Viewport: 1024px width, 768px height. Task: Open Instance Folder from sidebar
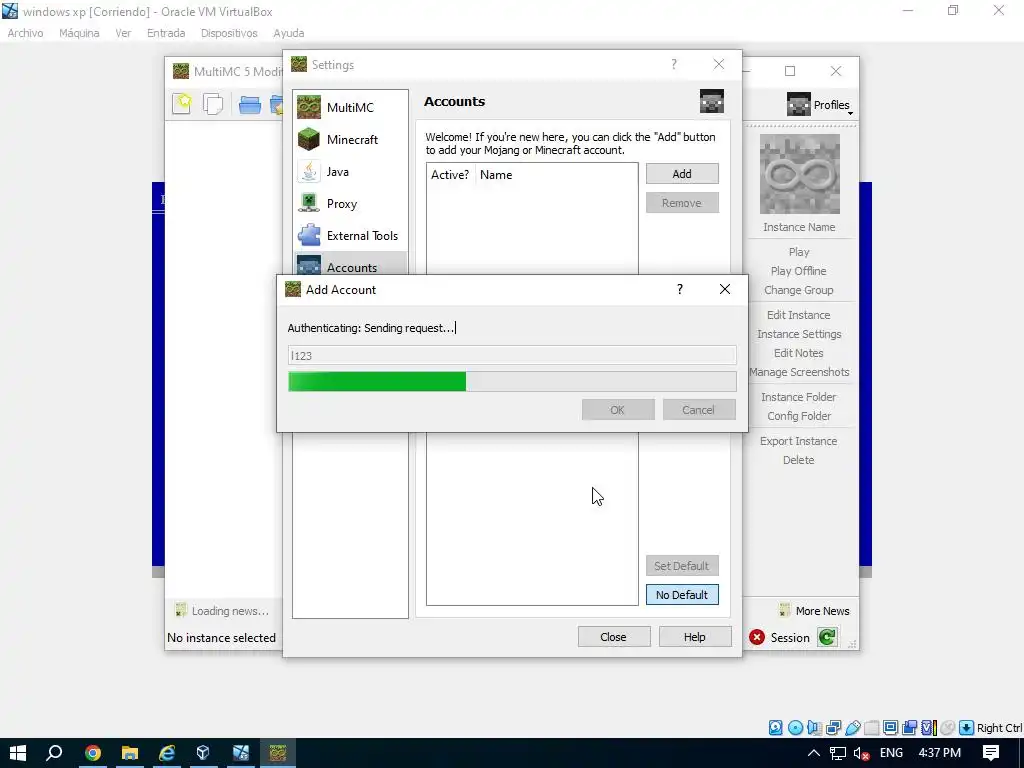pyautogui.click(x=799, y=396)
